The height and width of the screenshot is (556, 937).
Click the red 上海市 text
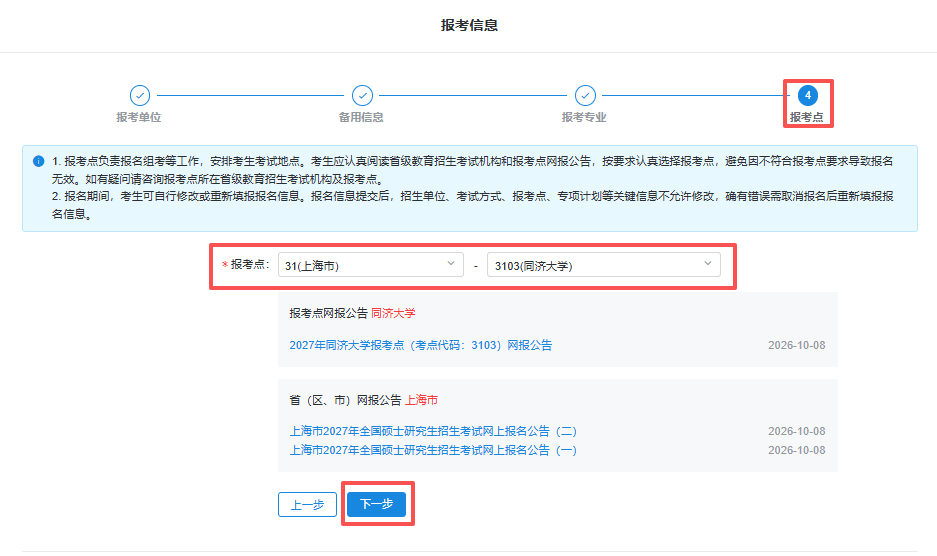[x=421, y=400]
